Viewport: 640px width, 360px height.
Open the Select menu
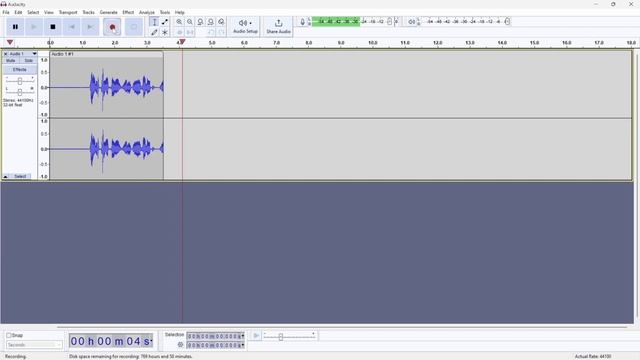pos(33,12)
